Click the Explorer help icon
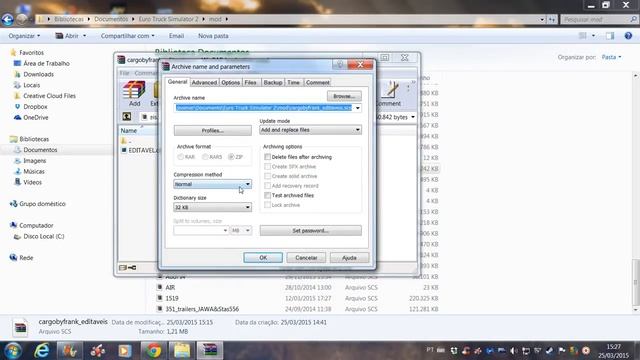The height and width of the screenshot is (360, 640). [628, 36]
